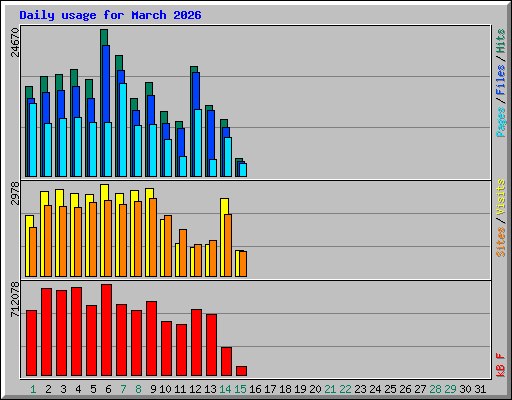
Task: Select day label 26 on the x-axis
Action: (405, 389)
